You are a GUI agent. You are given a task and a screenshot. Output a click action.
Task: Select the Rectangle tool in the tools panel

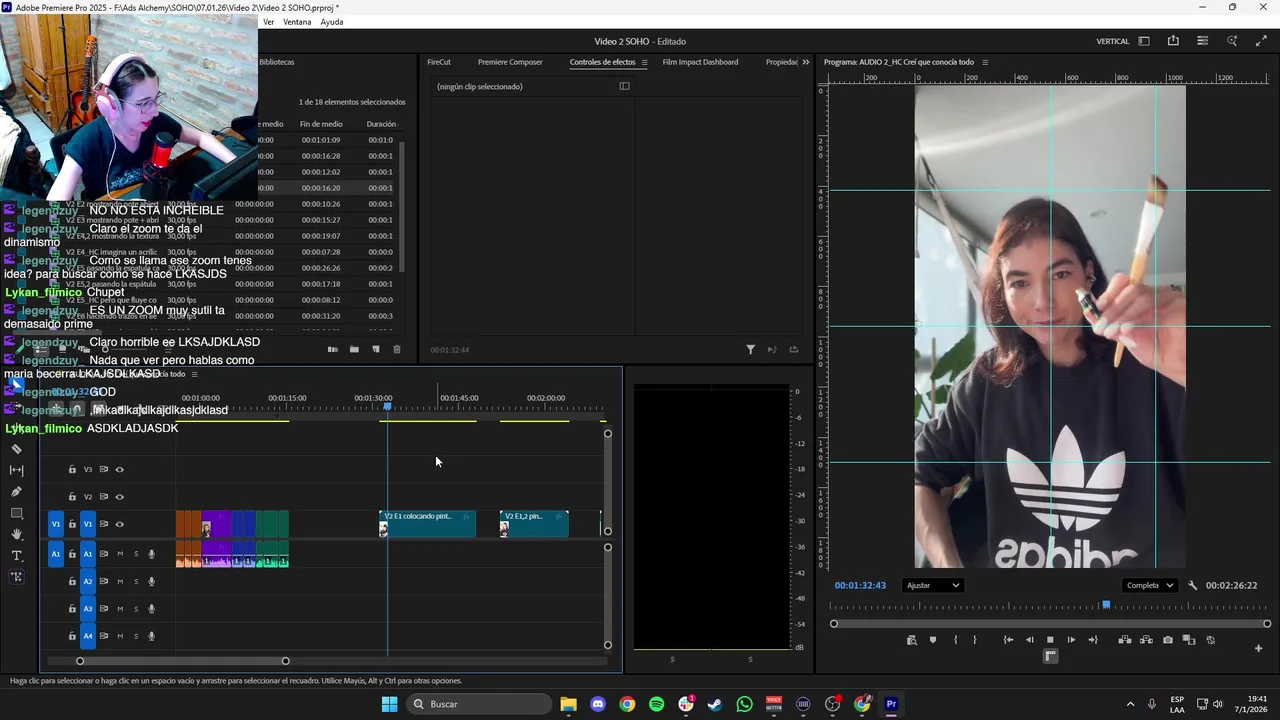(16, 513)
